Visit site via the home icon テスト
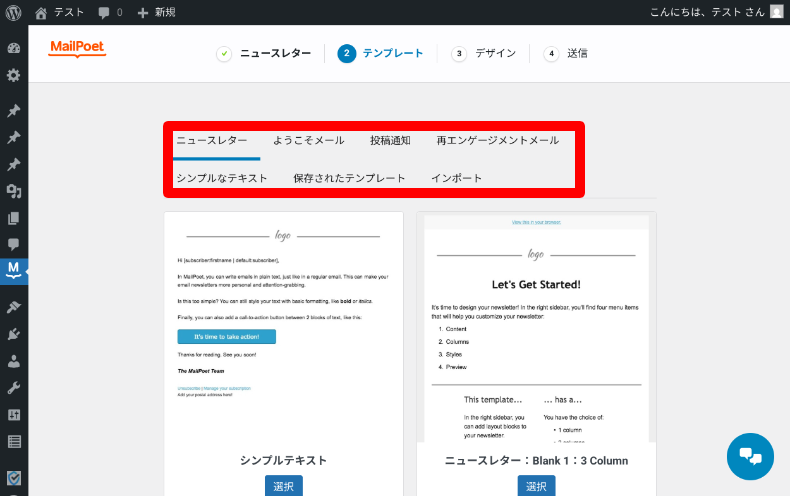Viewport: 790px width, 496px height. pos(59,12)
